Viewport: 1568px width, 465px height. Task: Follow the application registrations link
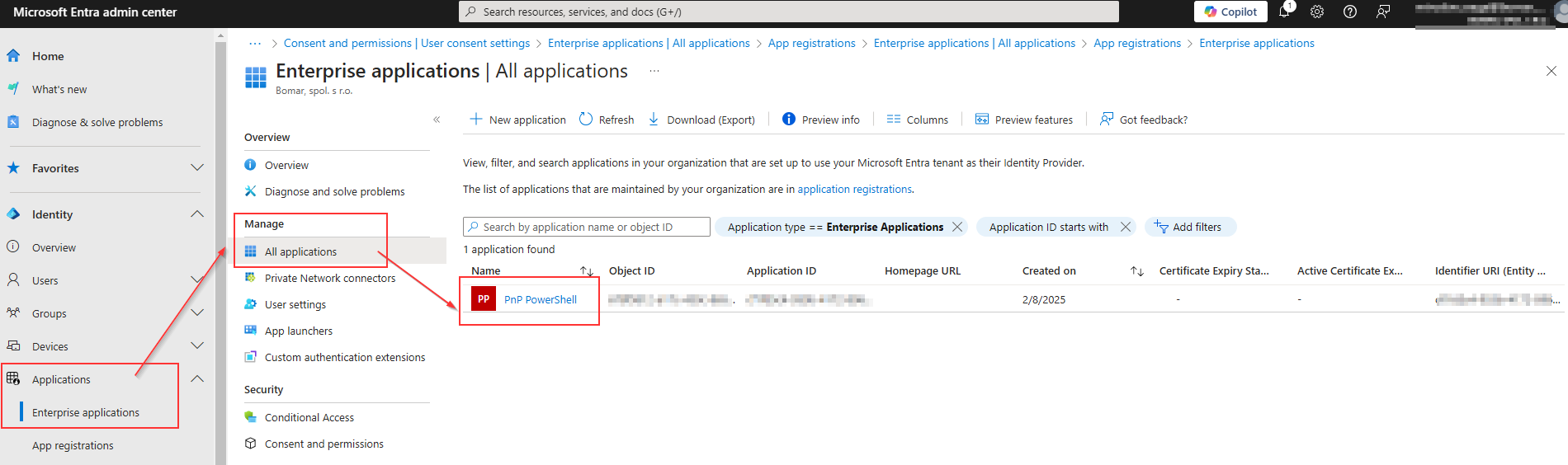pos(854,189)
